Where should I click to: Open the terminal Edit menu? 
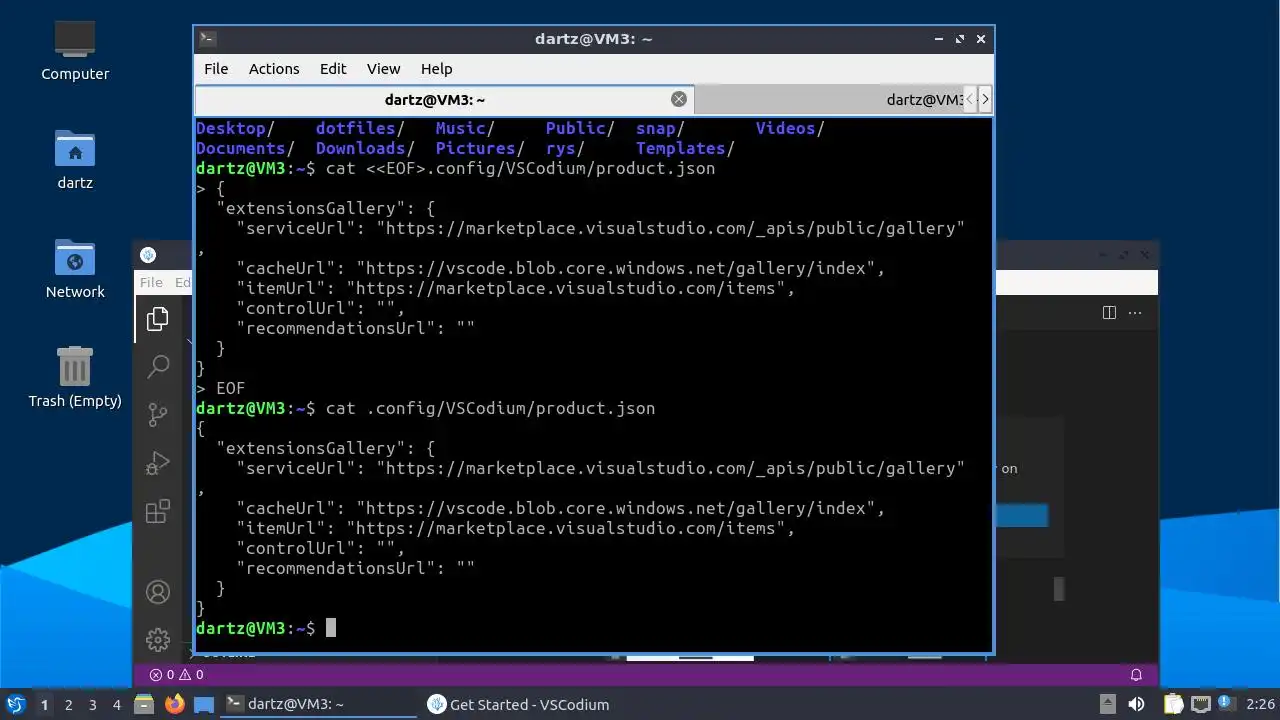[x=333, y=69]
